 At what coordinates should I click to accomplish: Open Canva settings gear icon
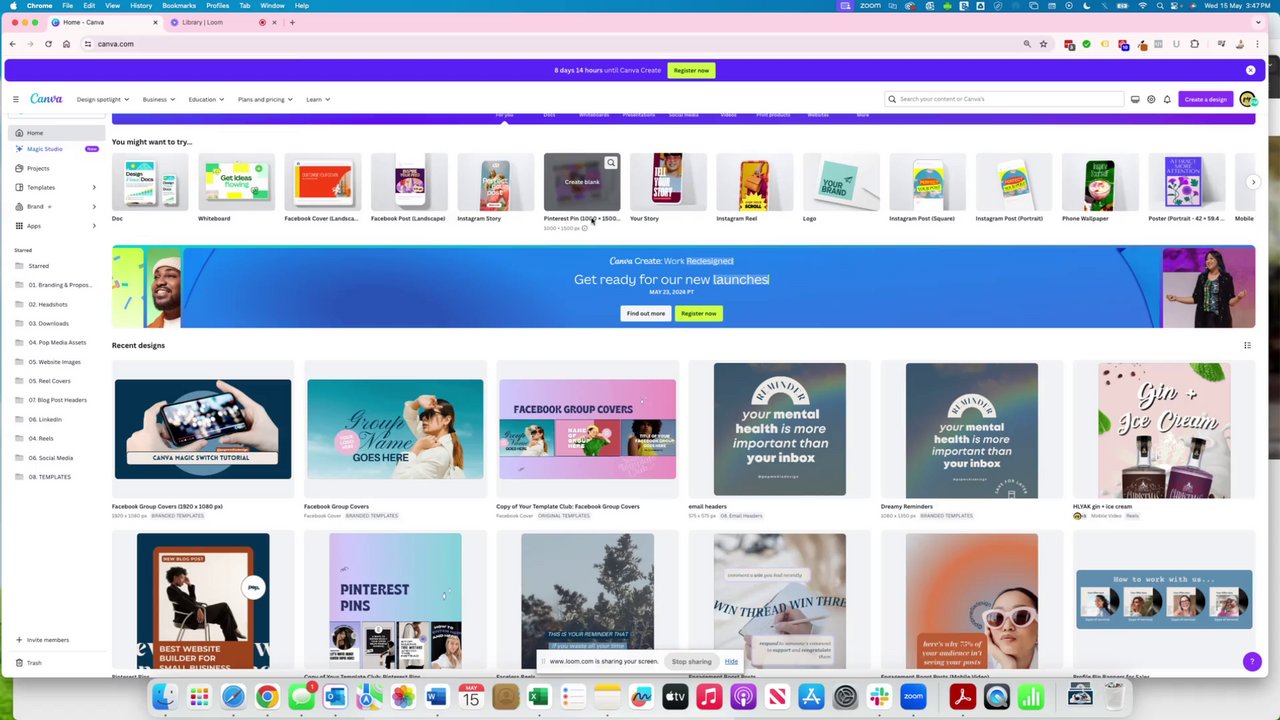tap(1151, 99)
